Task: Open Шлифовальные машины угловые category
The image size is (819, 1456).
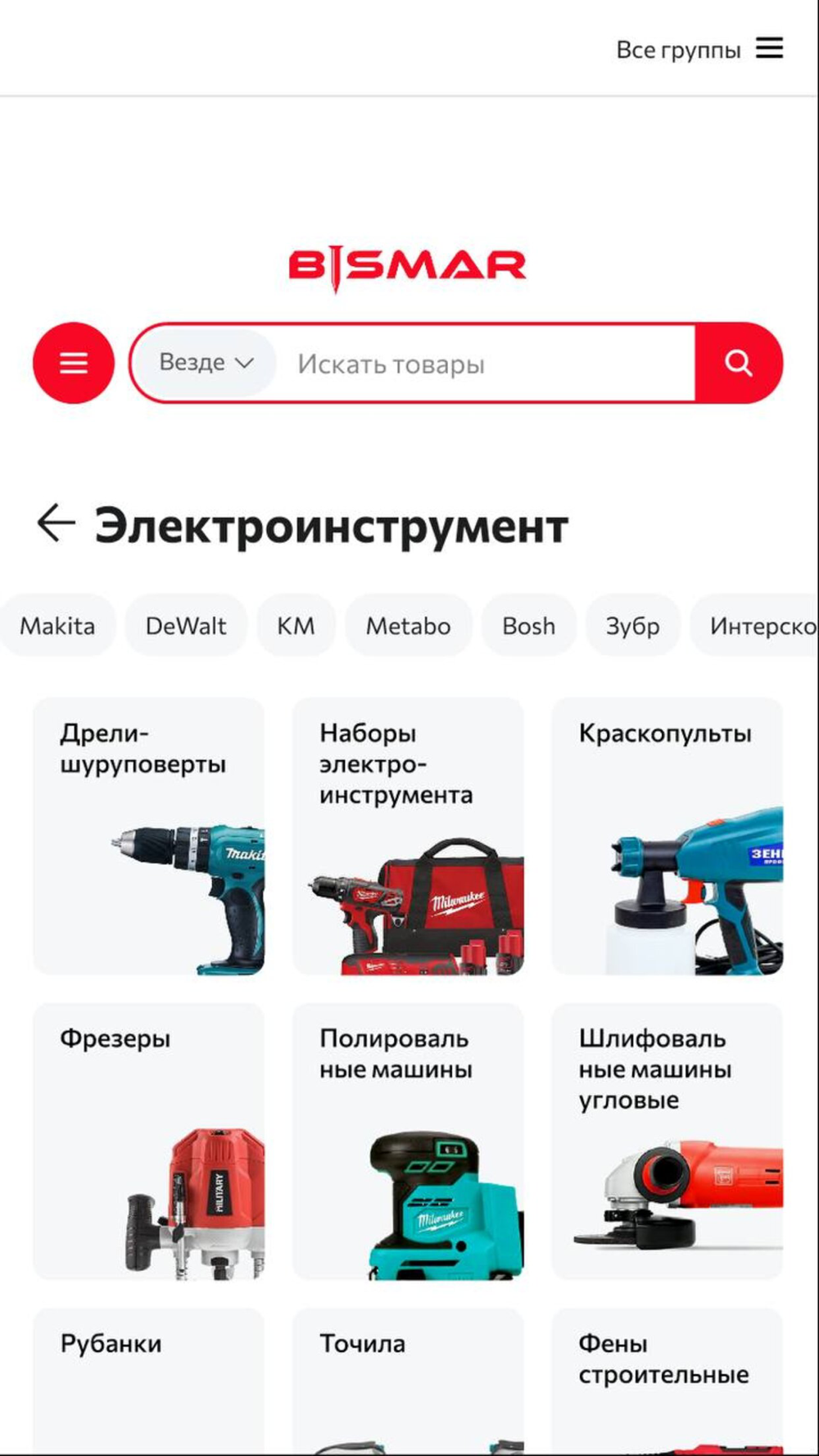Action: (667, 1141)
